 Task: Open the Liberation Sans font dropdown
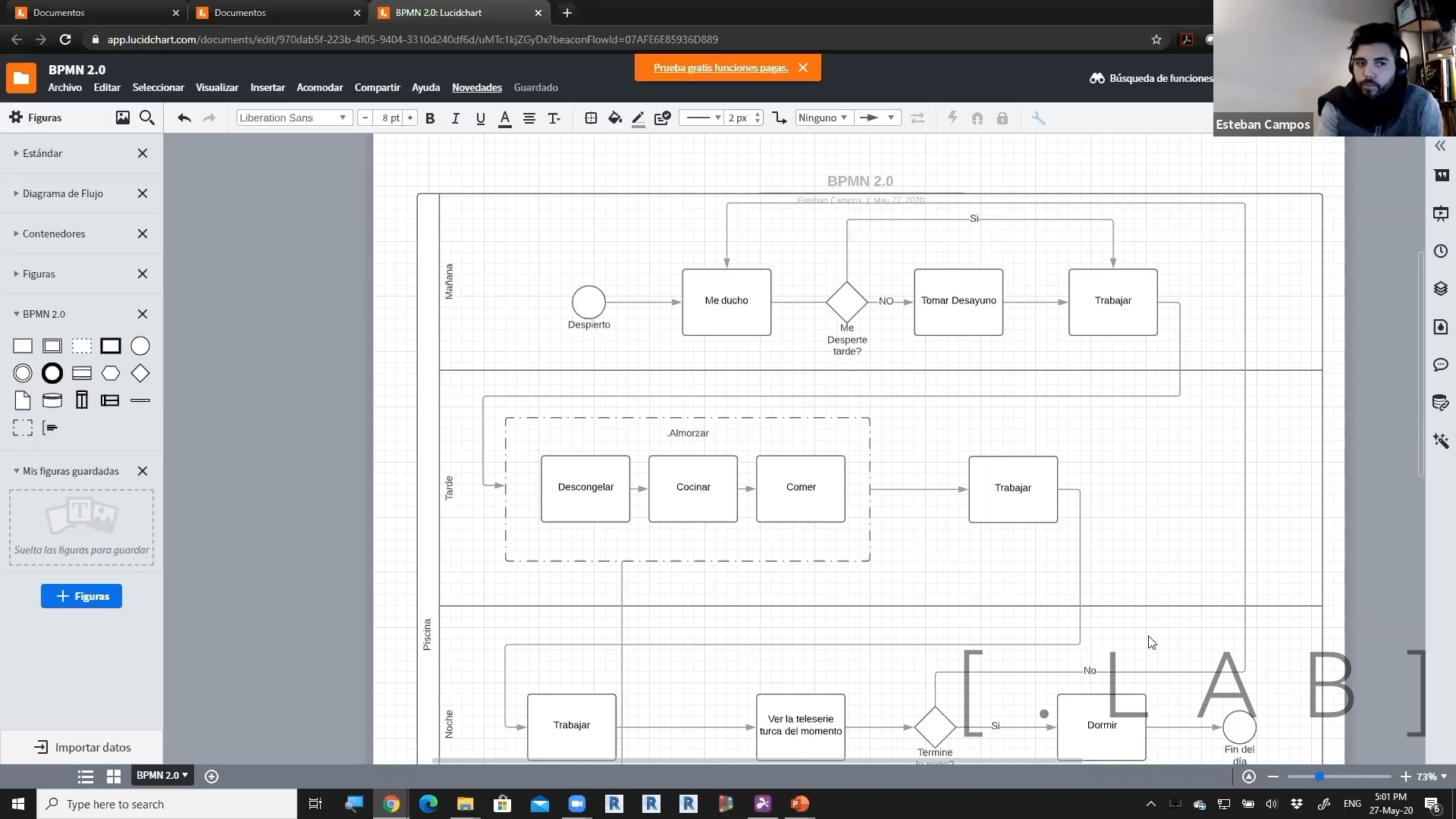click(293, 118)
